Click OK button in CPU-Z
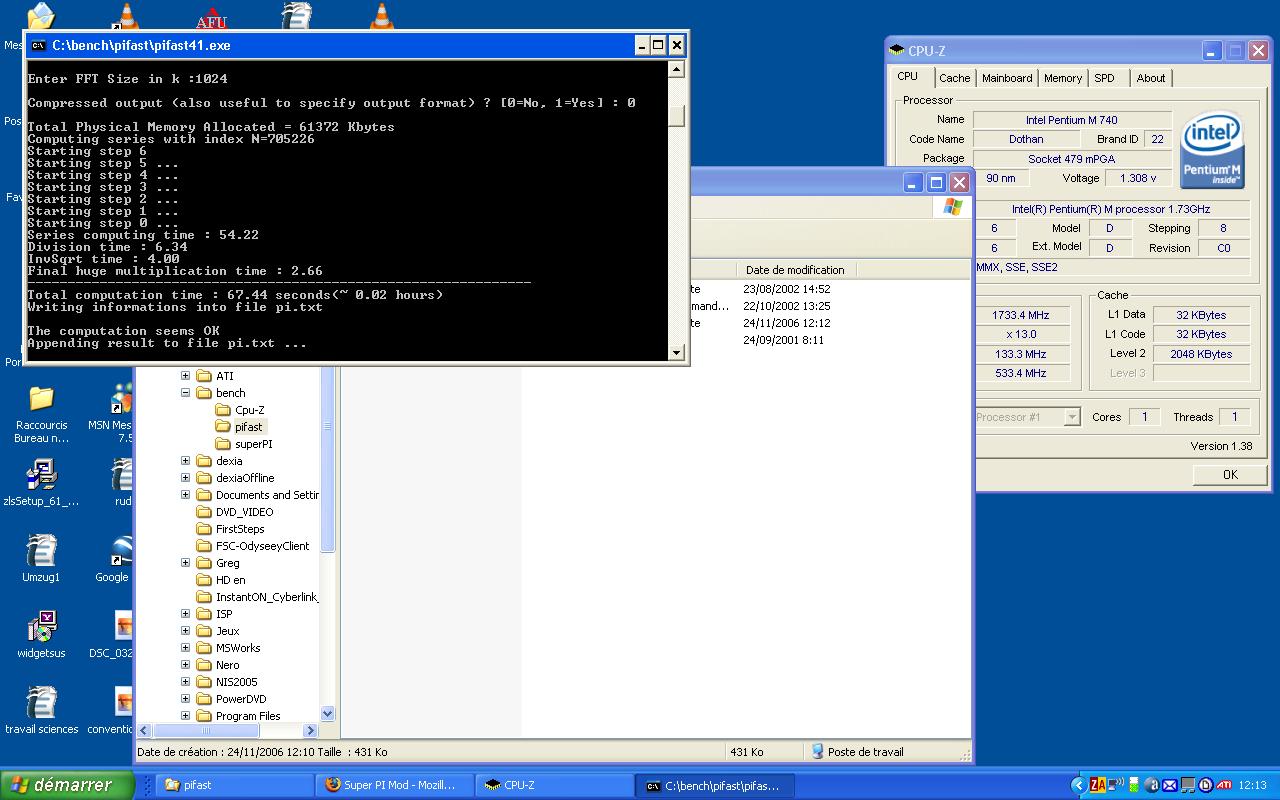The height and width of the screenshot is (800, 1280). (x=1230, y=475)
